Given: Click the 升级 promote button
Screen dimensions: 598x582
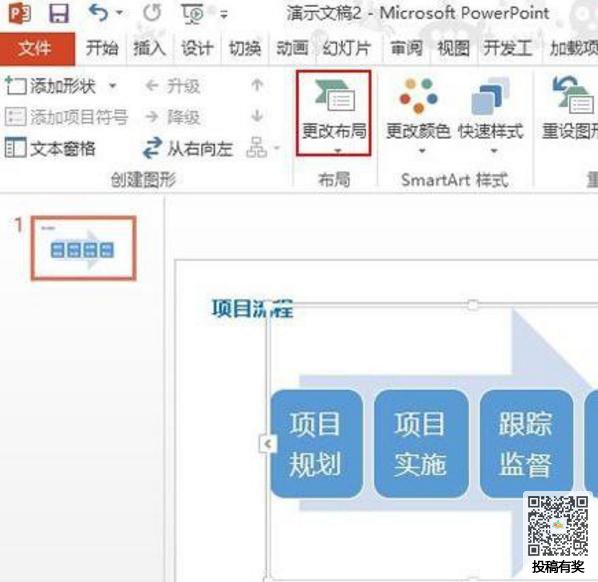Looking at the screenshot, I should 172,86.
